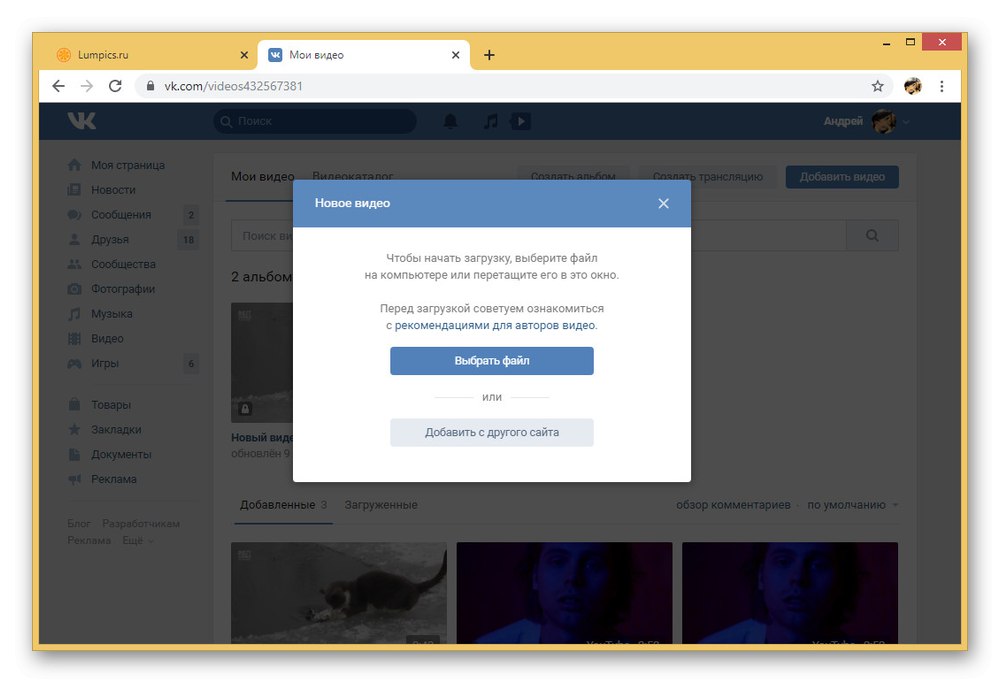
Task: Click the Документы file icon
Action: pyautogui.click(x=75, y=454)
